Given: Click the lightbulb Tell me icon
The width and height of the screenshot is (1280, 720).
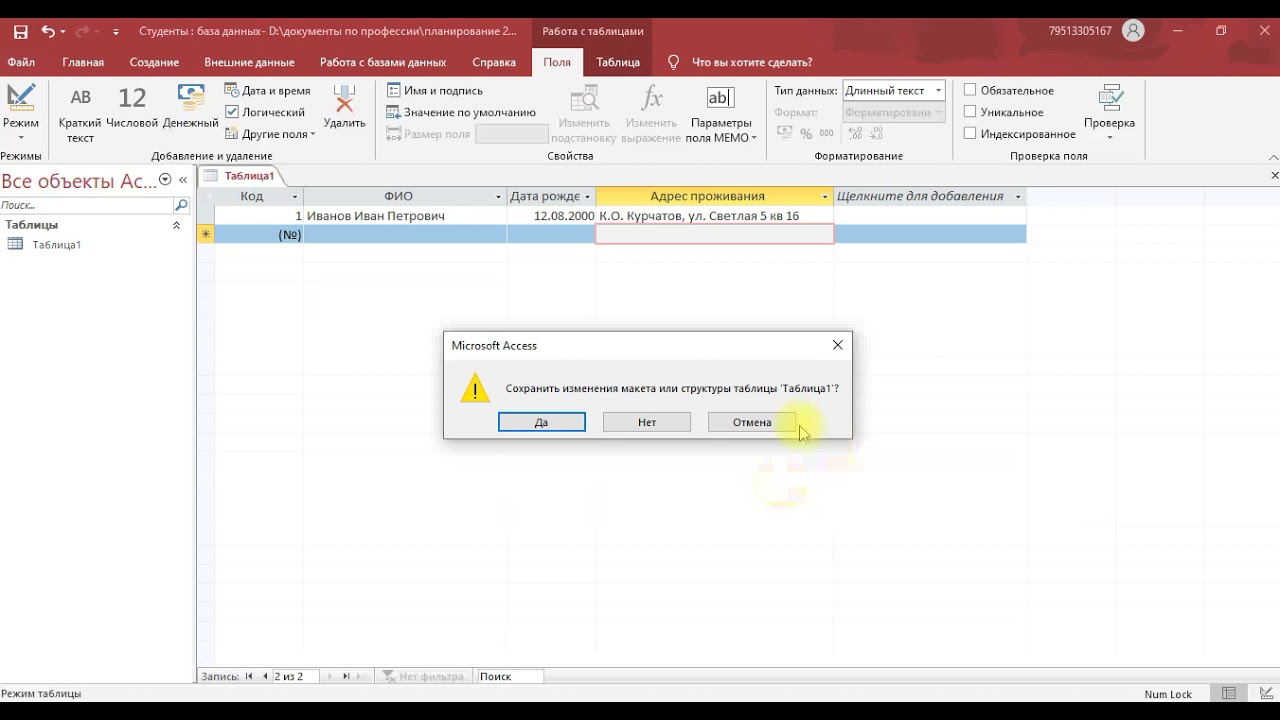Looking at the screenshot, I should pos(673,62).
